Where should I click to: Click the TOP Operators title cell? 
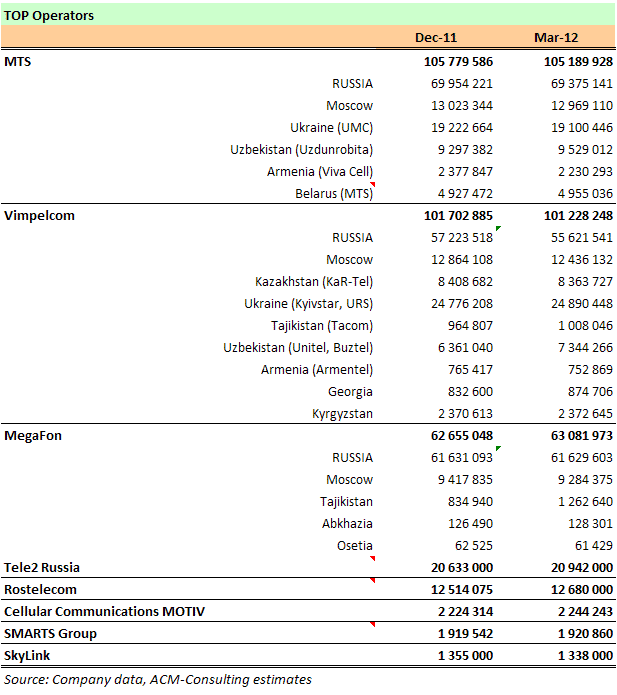pos(49,16)
